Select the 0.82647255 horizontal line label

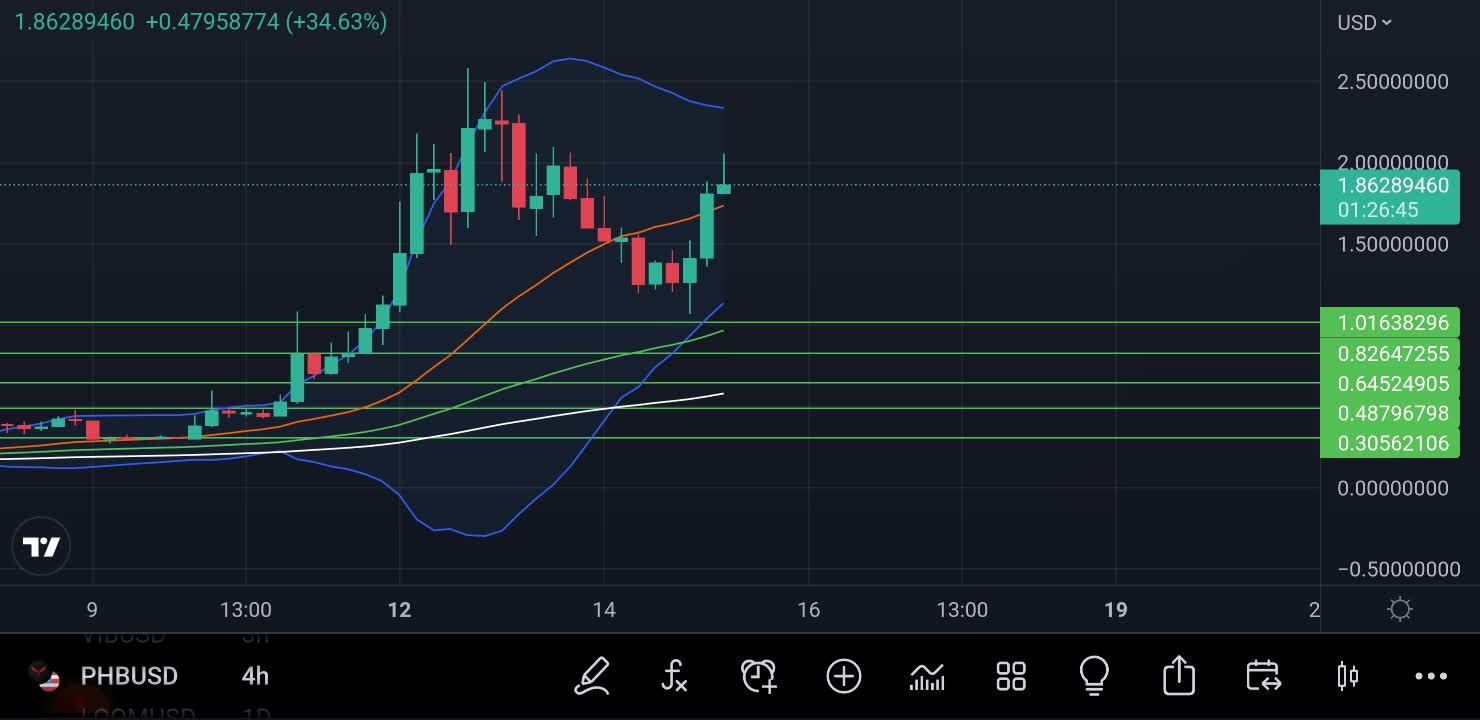pyautogui.click(x=1389, y=353)
